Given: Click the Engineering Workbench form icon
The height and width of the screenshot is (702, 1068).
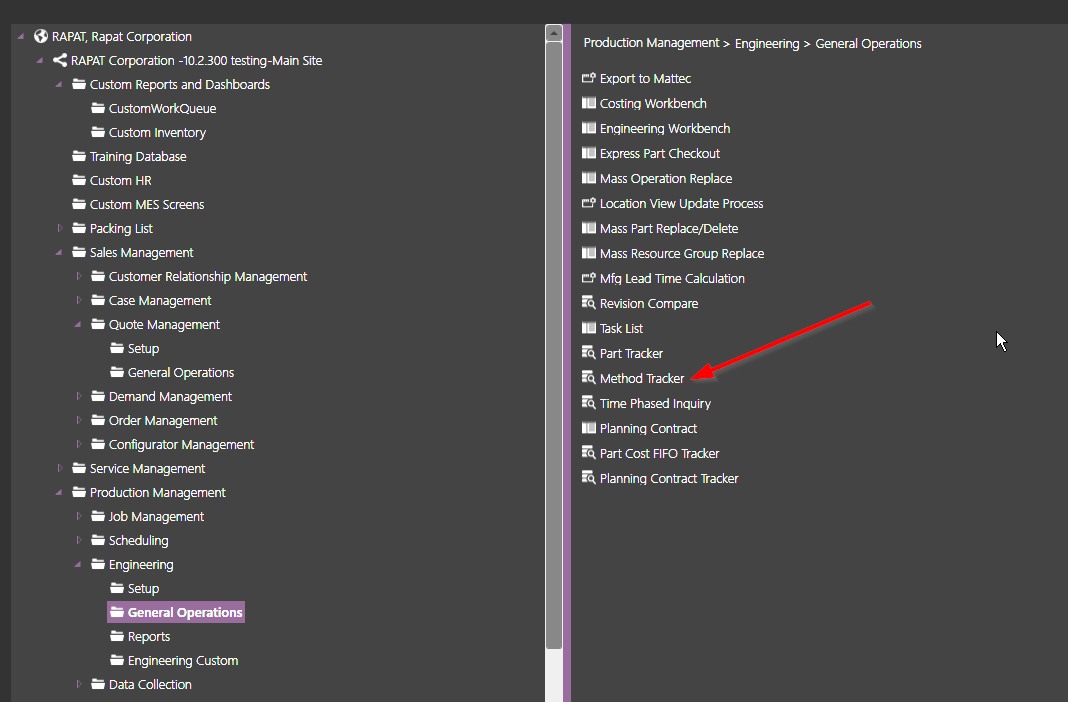Looking at the screenshot, I should (x=588, y=128).
